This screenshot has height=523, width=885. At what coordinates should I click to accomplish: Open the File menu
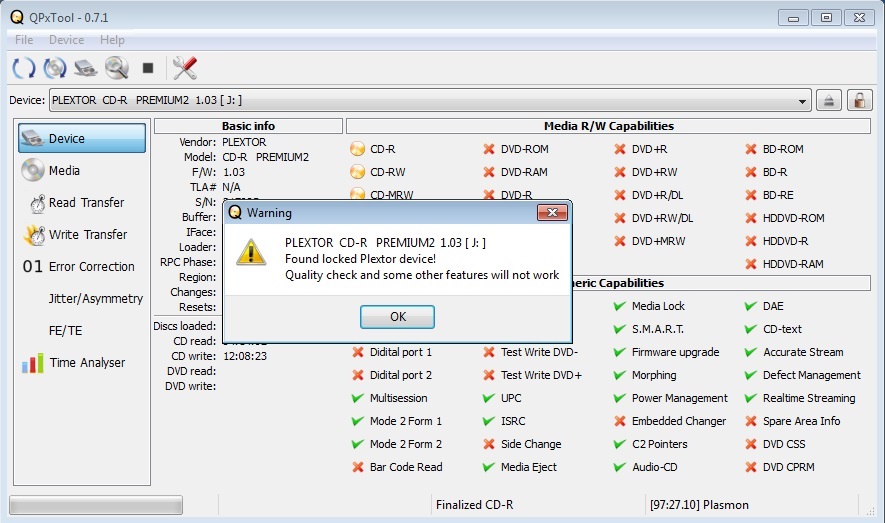(24, 40)
